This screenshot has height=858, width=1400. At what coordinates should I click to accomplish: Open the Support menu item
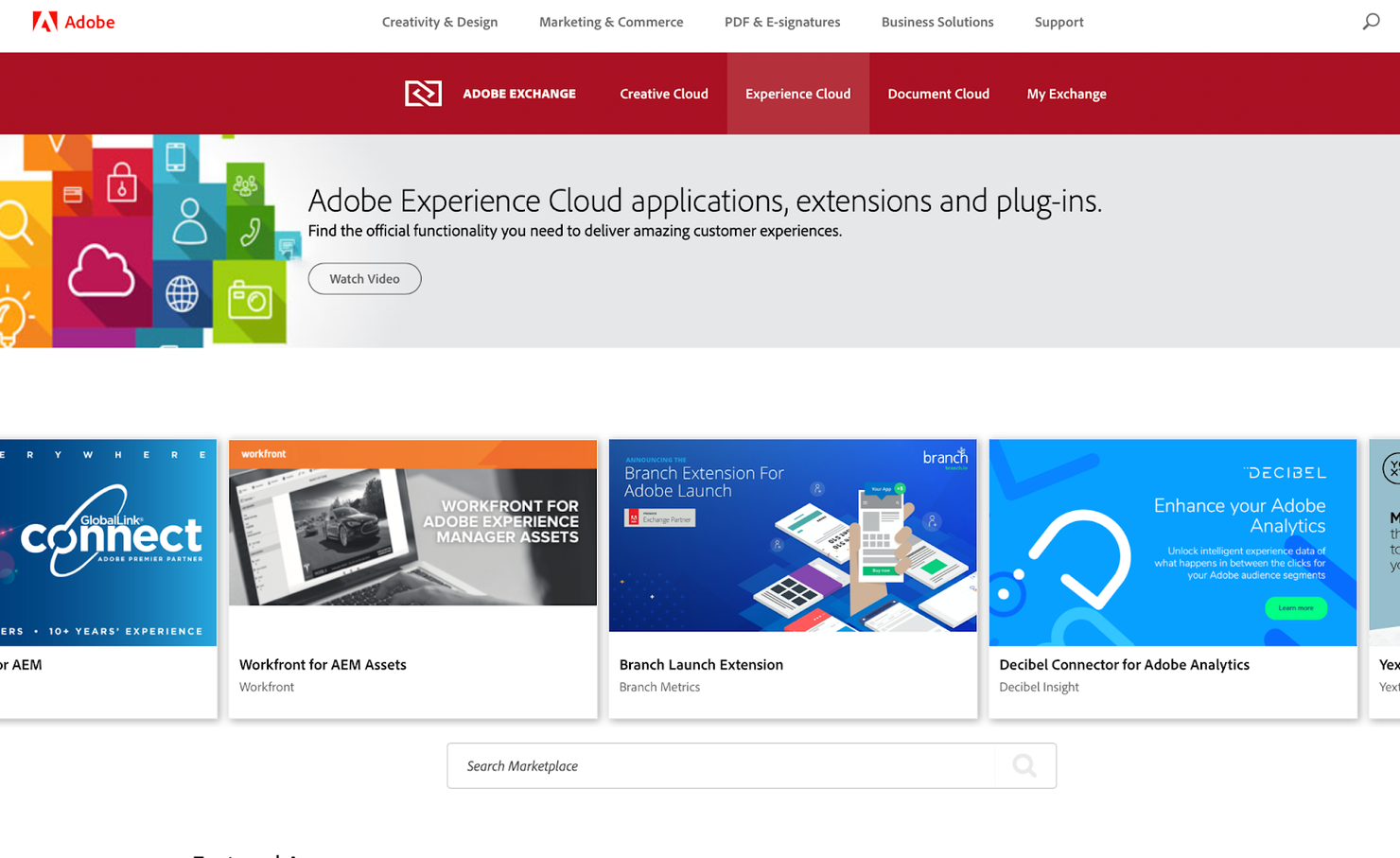click(1059, 22)
